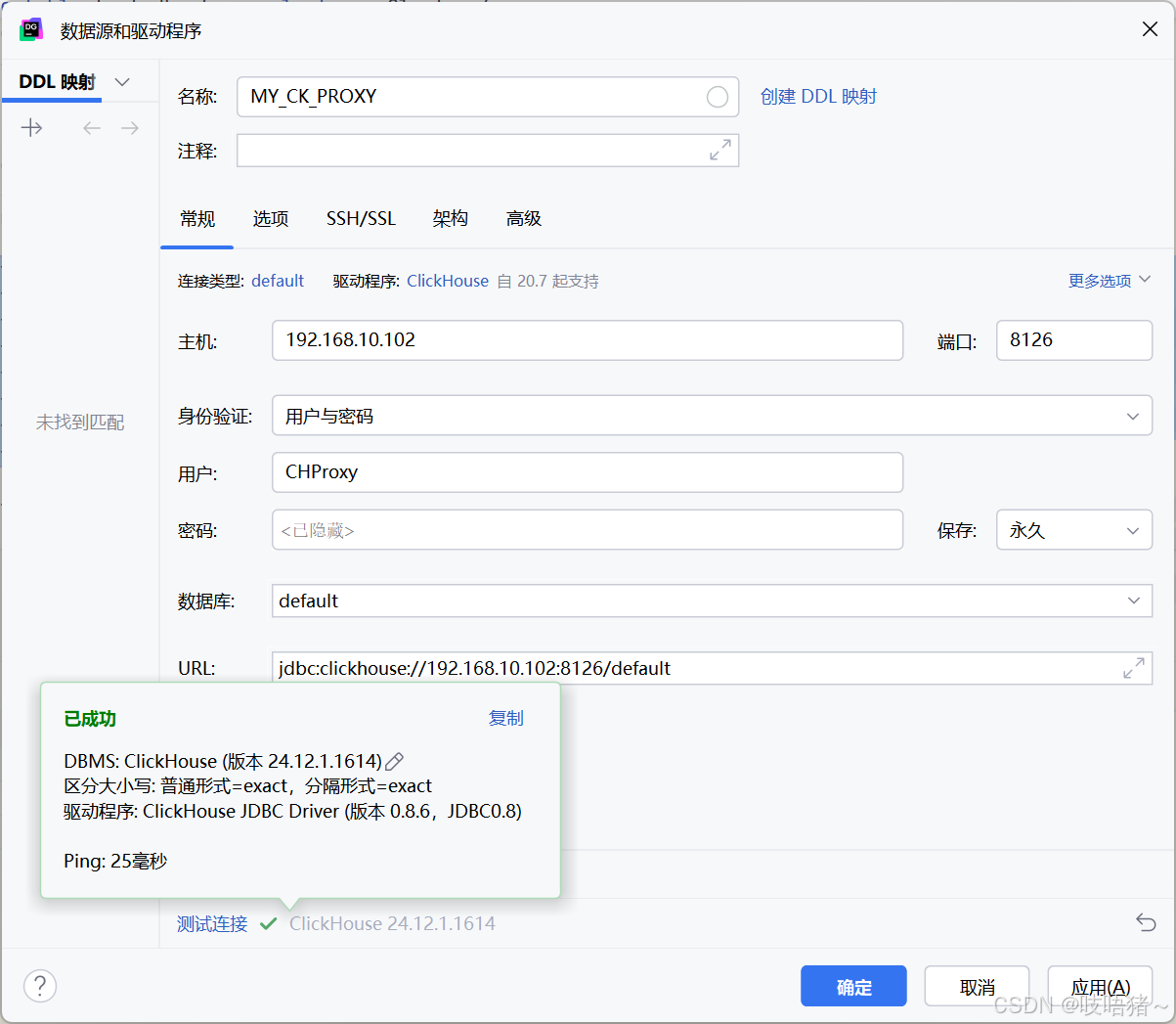Click the 测试连接 link
This screenshot has width=1176, height=1024.
(212, 923)
